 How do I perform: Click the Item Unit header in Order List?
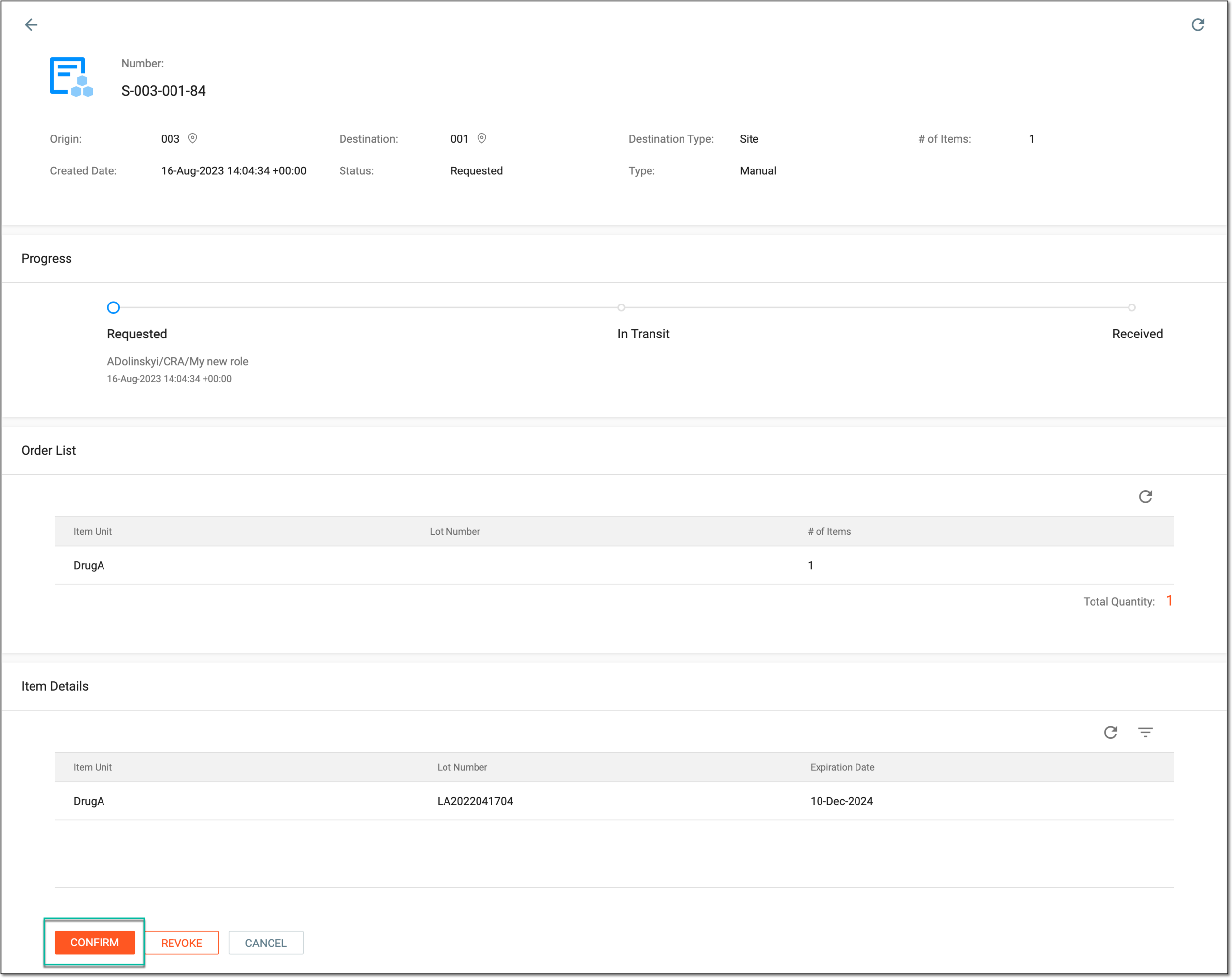coord(93,531)
